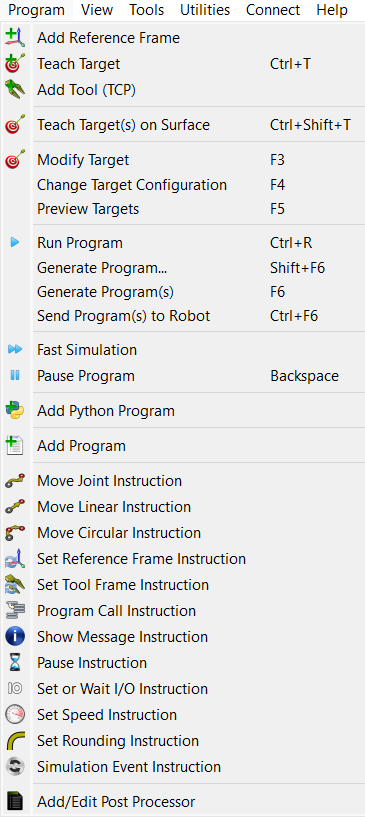Click the Add Tool (TCP) gripper icon

[15, 90]
